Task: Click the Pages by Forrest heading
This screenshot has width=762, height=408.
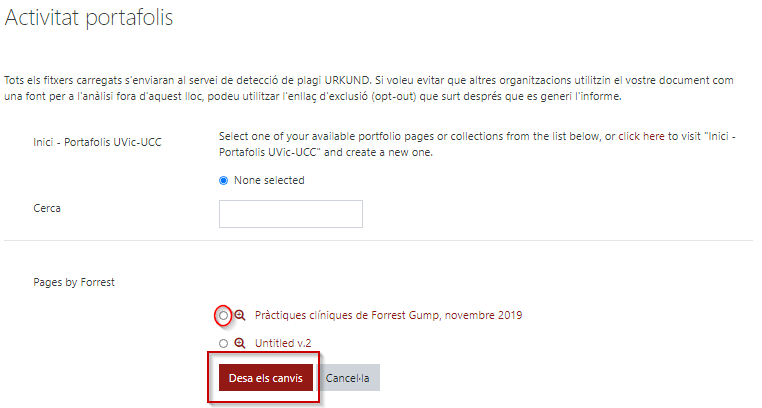Action: (74, 282)
